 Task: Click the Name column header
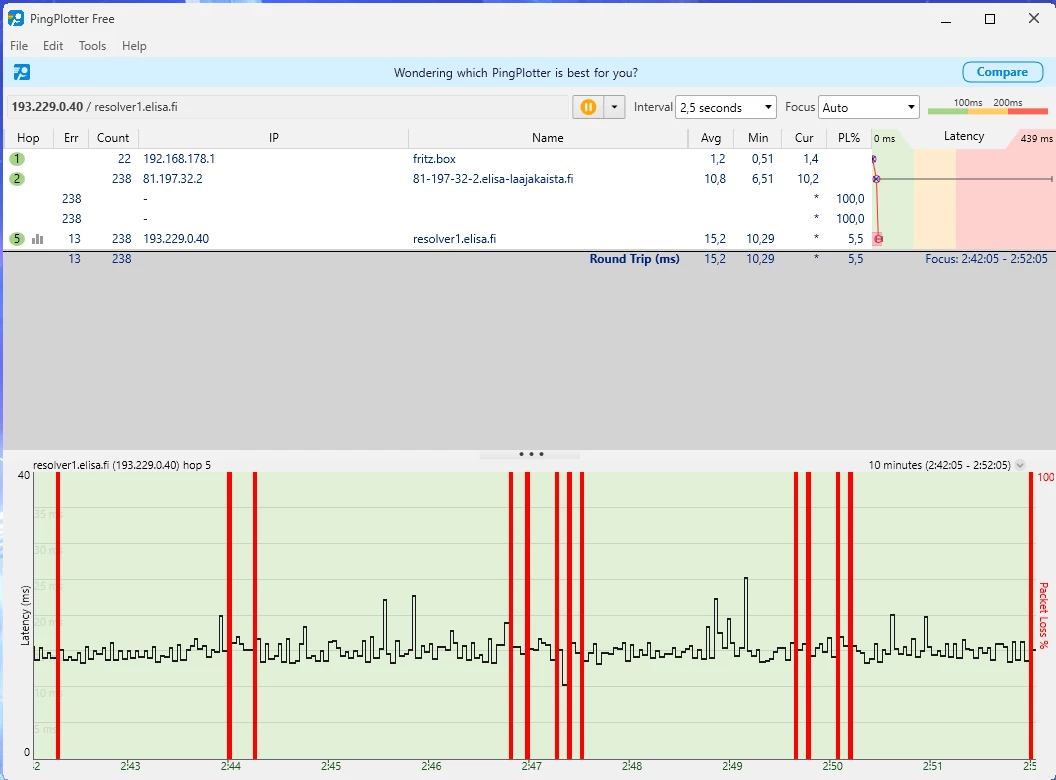tap(548, 137)
